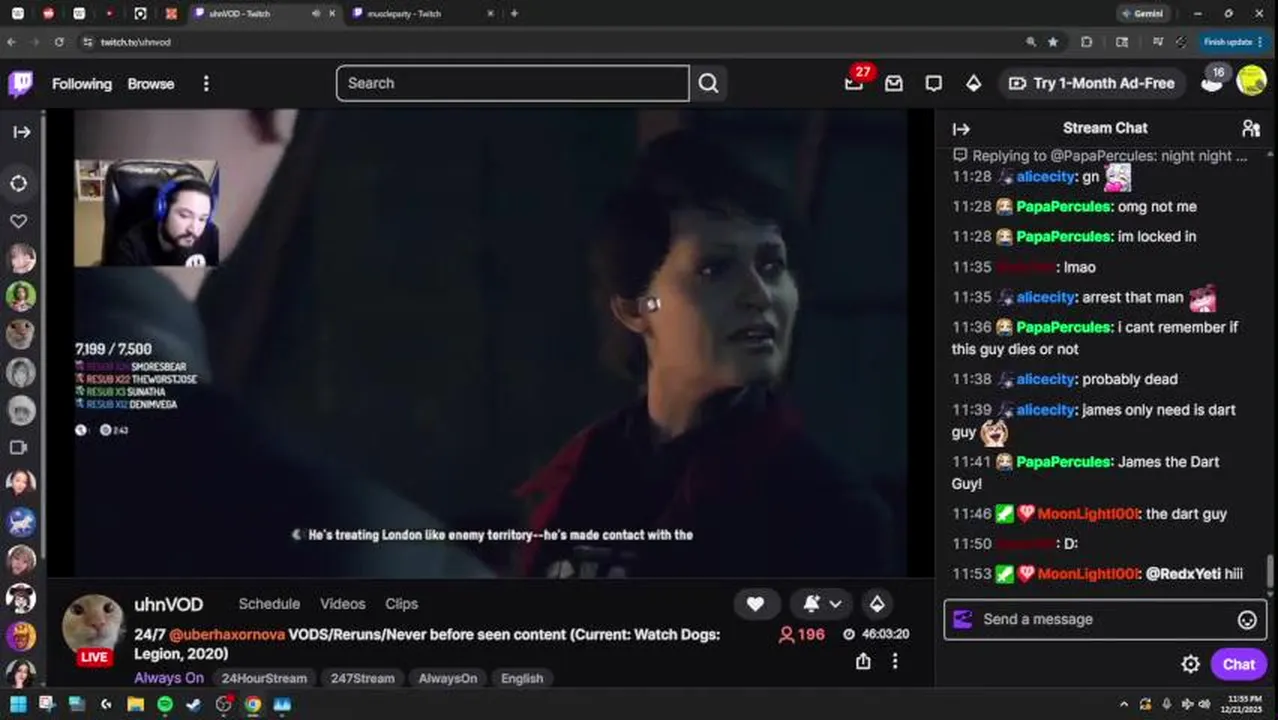This screenshot has height=720, width=1278.
Task: Open File Explorer from the taskbar
Action: pyautogui.click(x=135, y=704)
